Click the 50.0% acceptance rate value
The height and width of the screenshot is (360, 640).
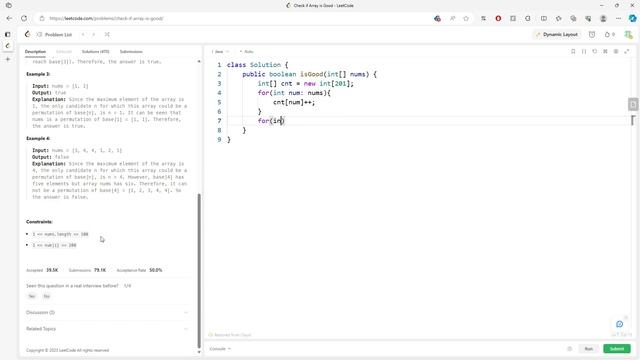pyautogui.click(x=156, y=270)
